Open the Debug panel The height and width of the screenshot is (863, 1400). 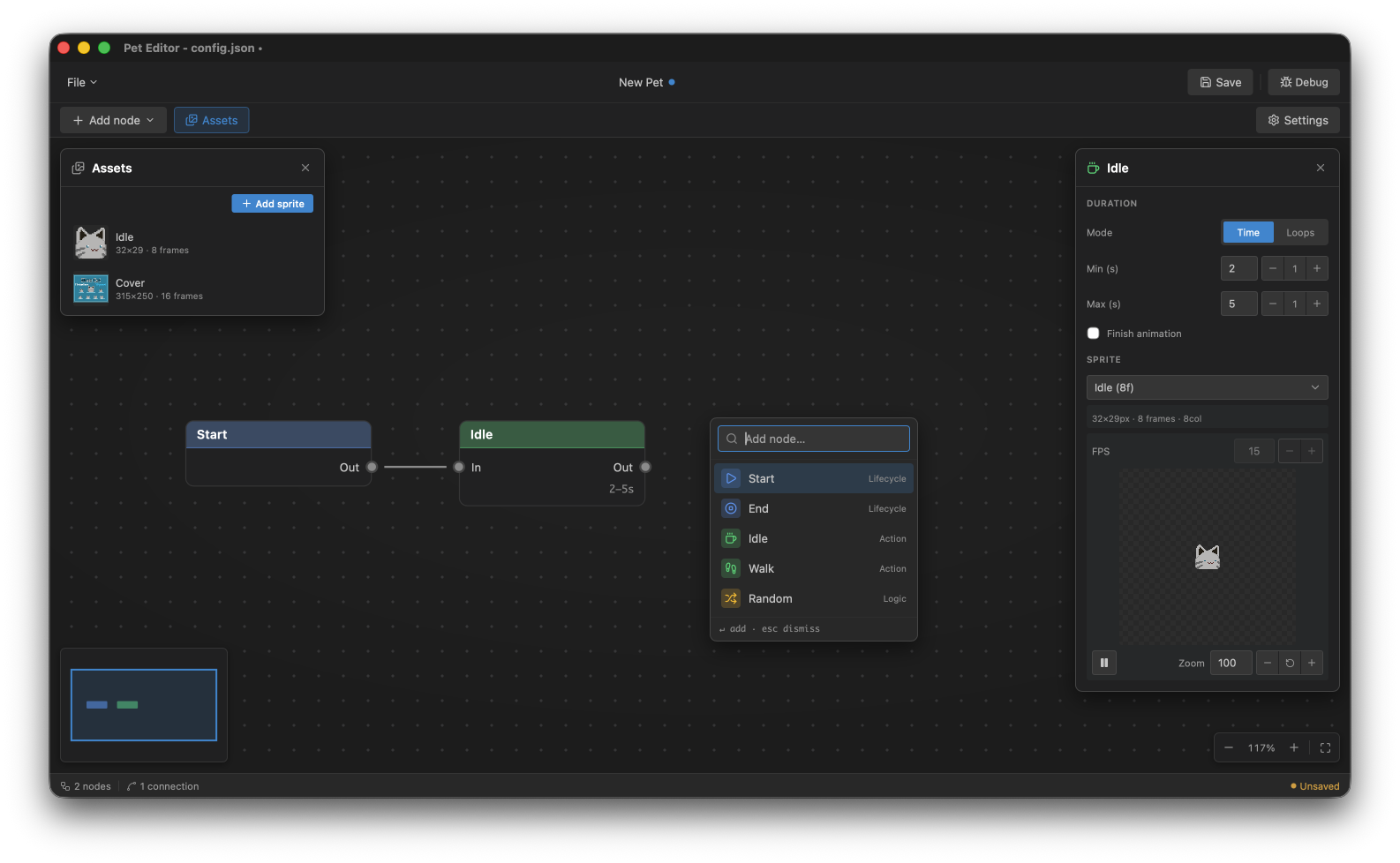click(1304, 82)
